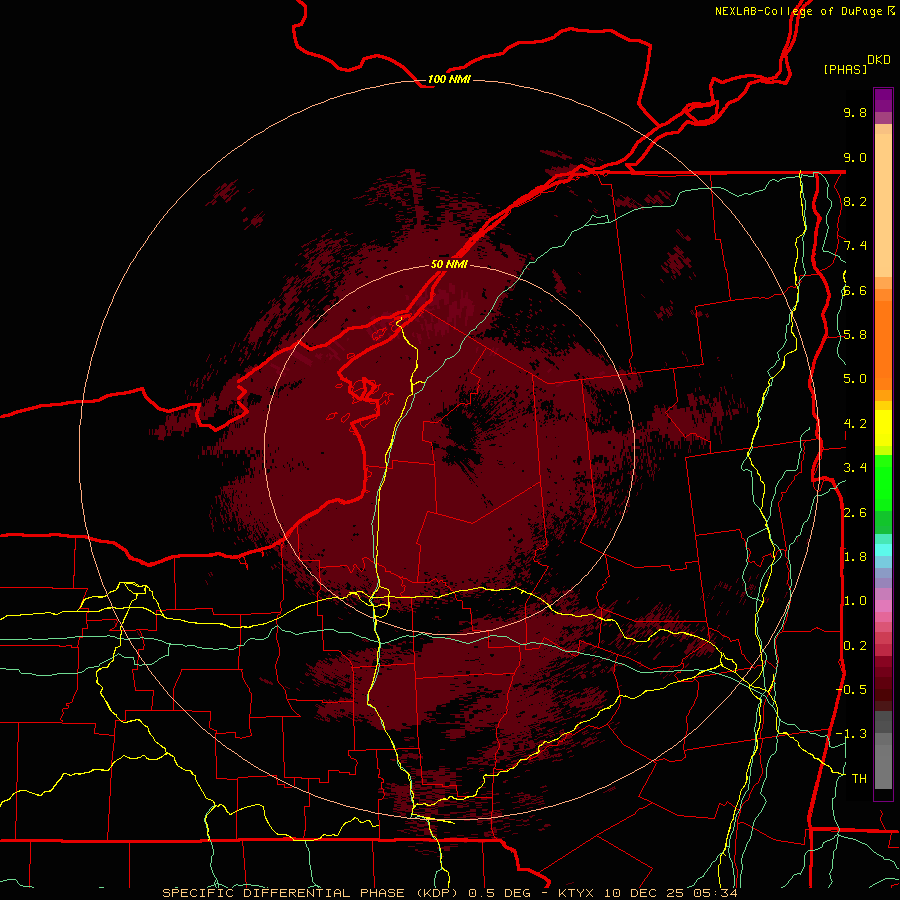Click the -1.3 color scale value
Image resolution: width=900 pixels, height=900 pixels.
pyautogui.click(x=852, y=734)
